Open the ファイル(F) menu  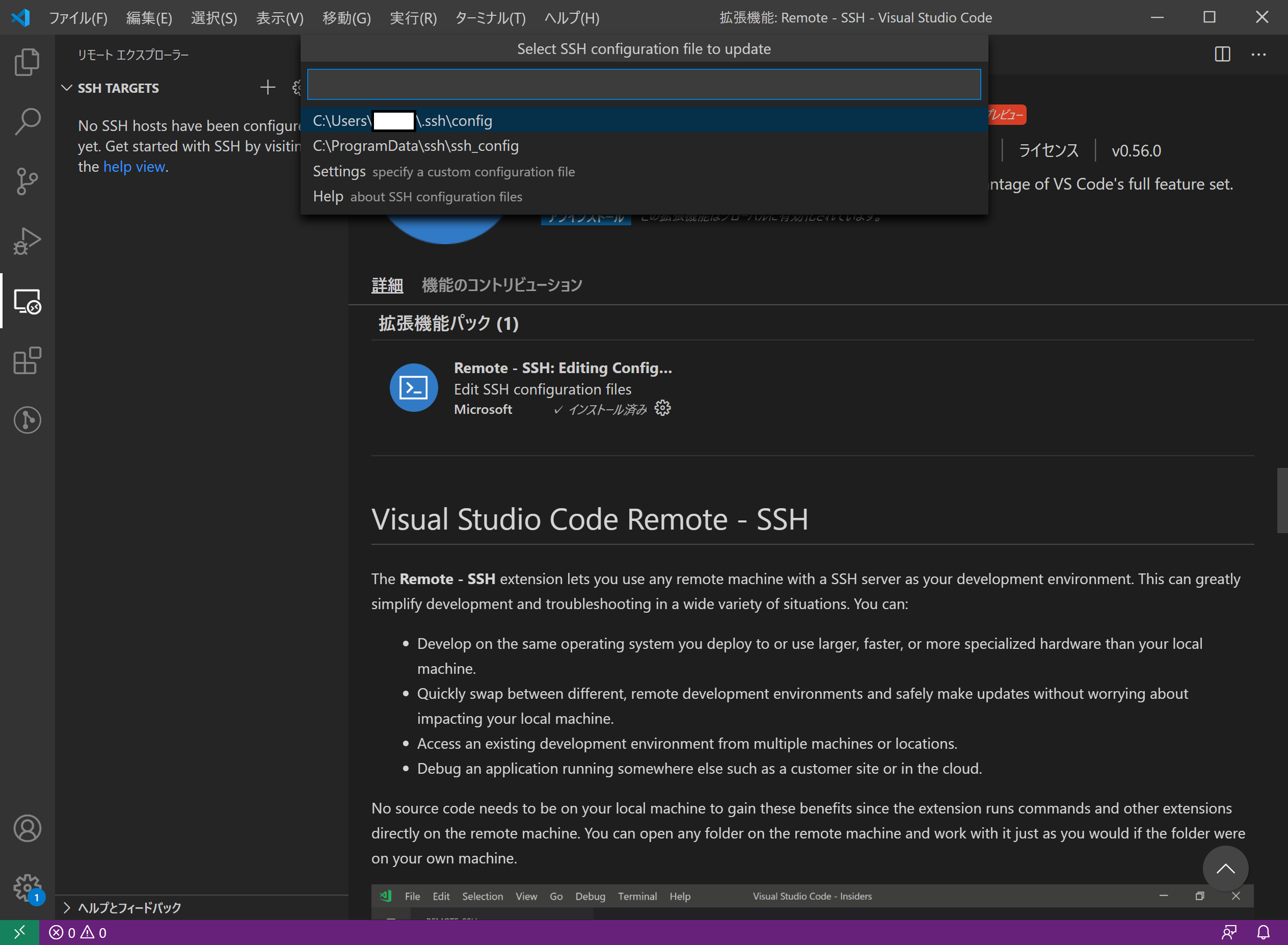tap(78, 18)
